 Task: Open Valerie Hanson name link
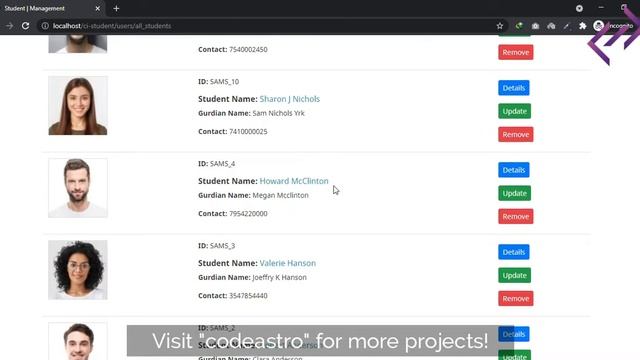[288, 263]
